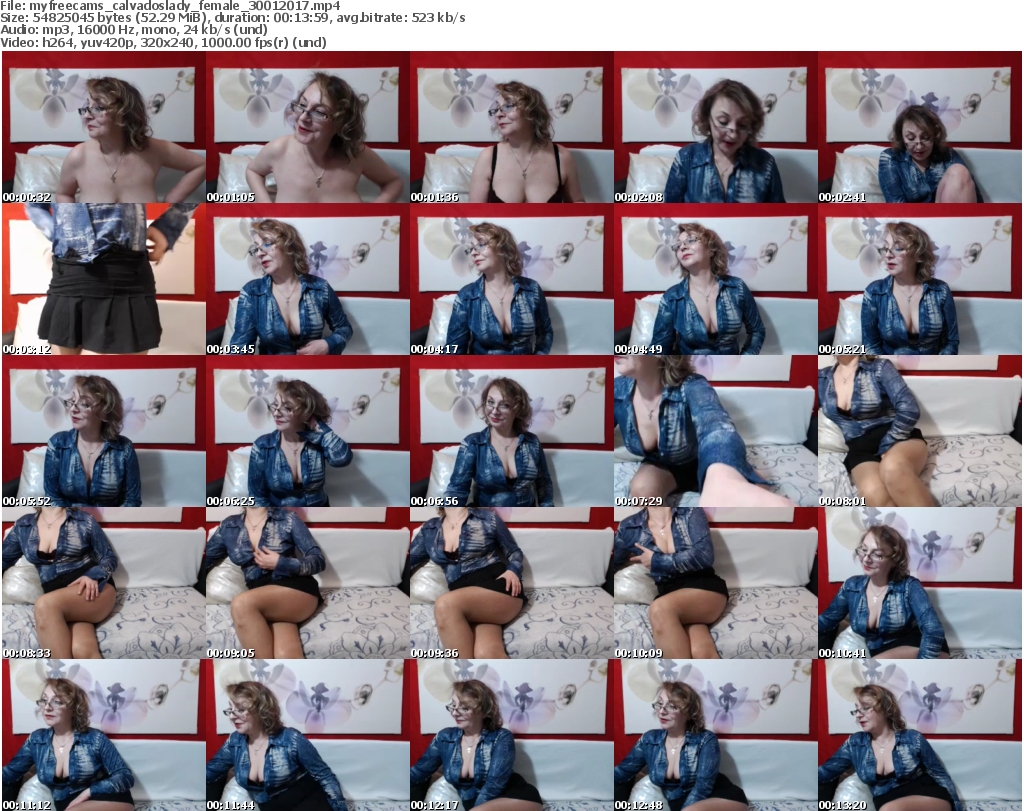Pick the frame stamped 00:03:45
Screen dimensions: 1024x811
pos(308,279)
